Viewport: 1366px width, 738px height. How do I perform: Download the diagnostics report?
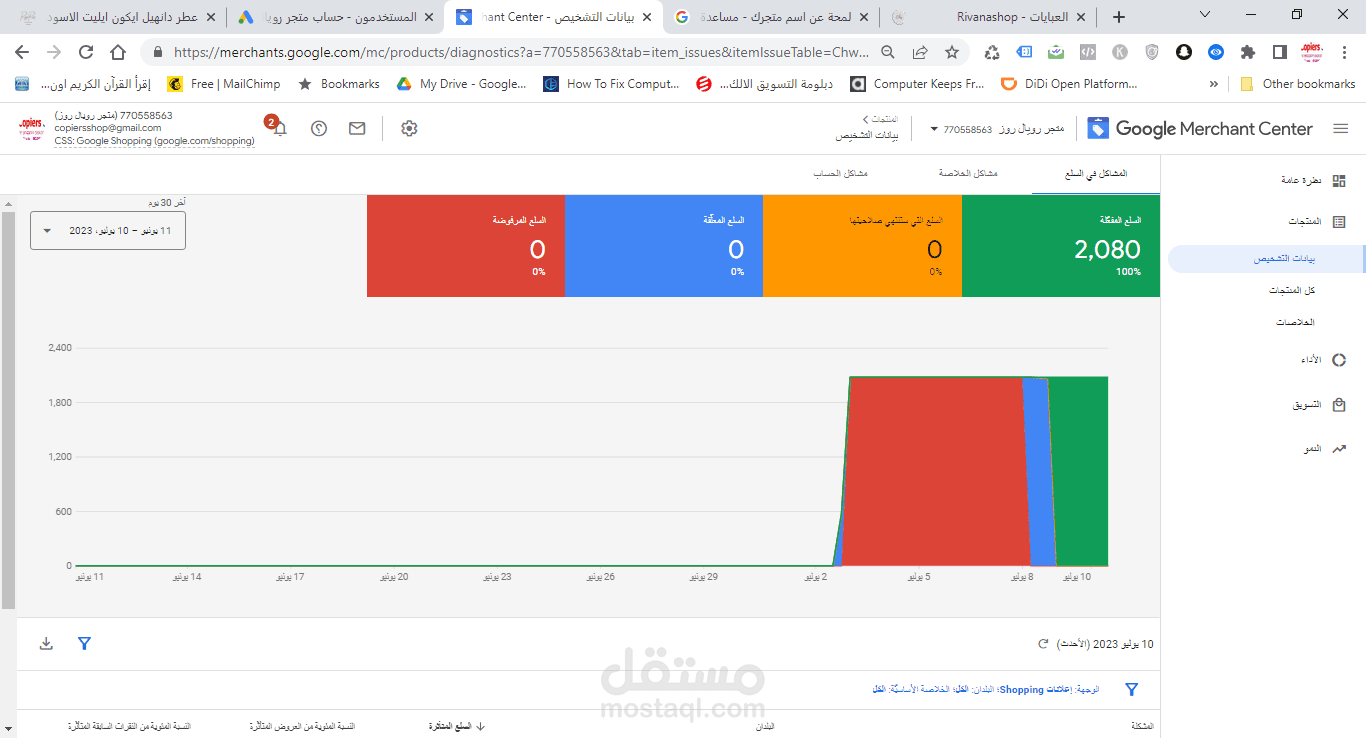pyautogui.click(x=46, y=643)
